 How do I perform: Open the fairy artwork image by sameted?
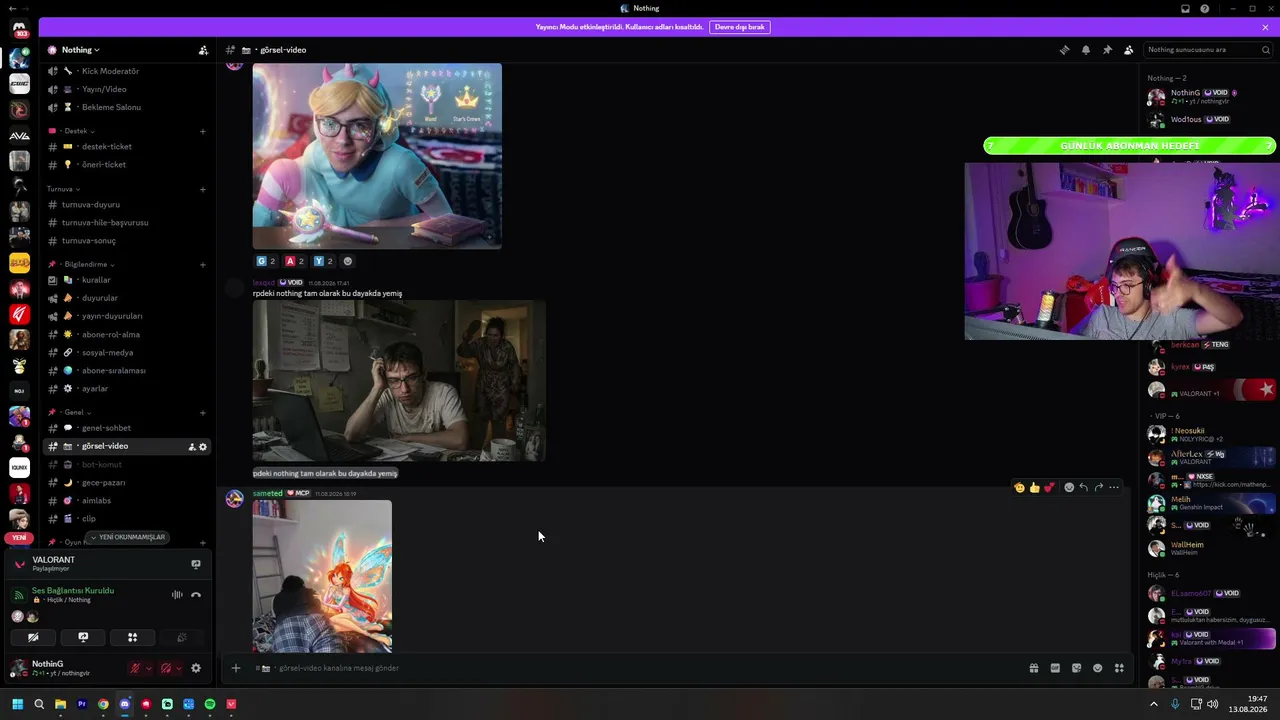(x=322, y=577)
